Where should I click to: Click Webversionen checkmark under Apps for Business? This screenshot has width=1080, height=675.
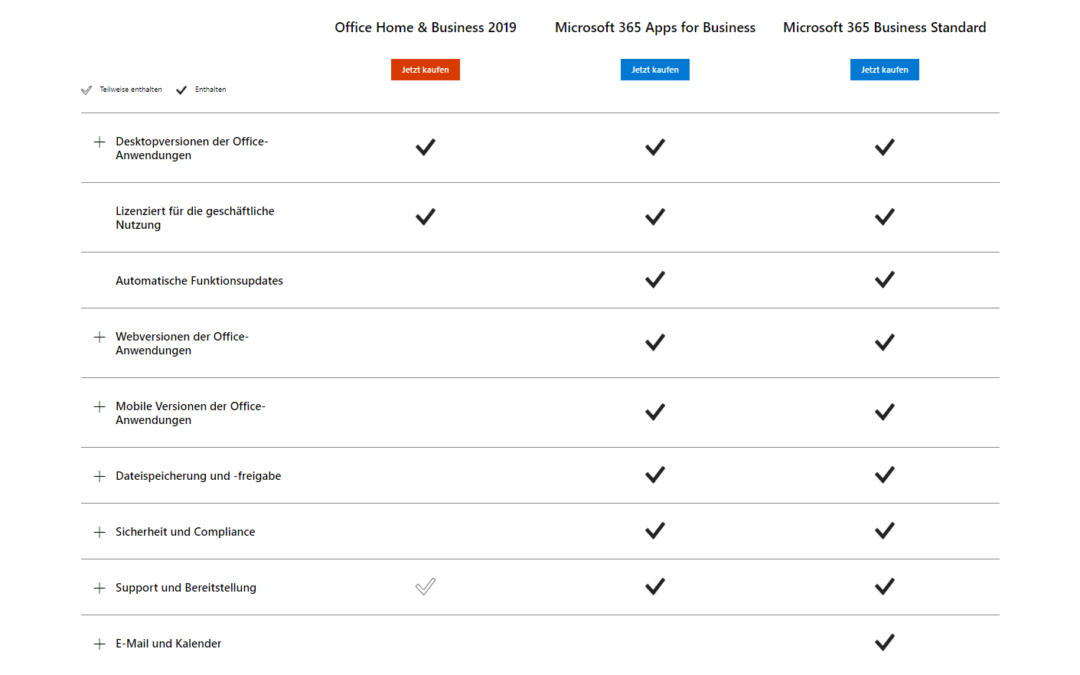tap(654, 342)
